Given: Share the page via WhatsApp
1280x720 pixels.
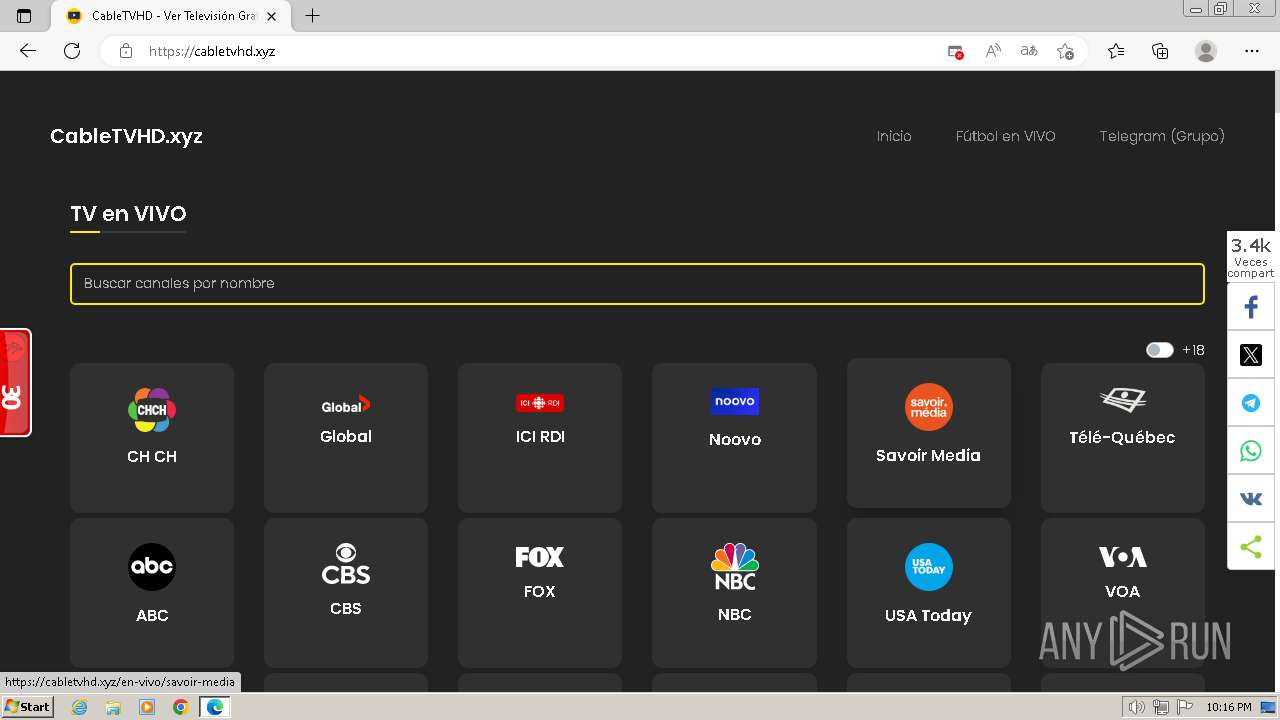Looking at the screenshot, I should click(1251, 451).
